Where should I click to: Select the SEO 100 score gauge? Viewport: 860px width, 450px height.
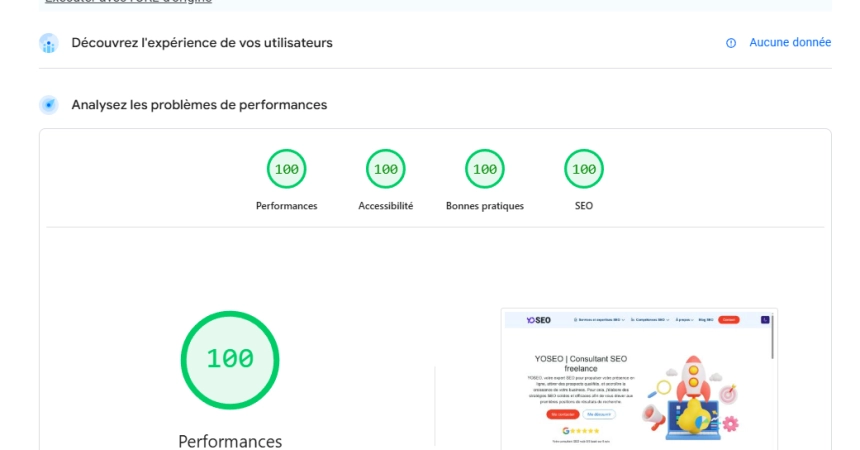584,168
